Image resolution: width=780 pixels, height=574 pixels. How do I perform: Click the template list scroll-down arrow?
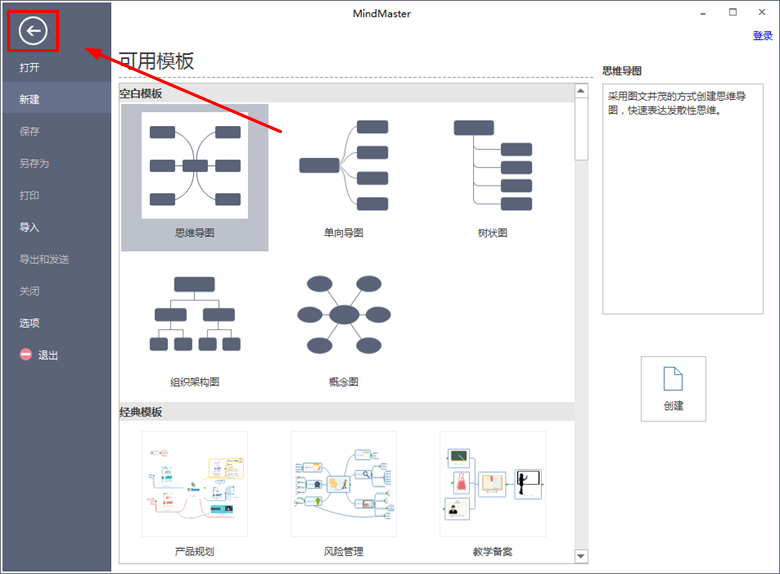point(581,556)
